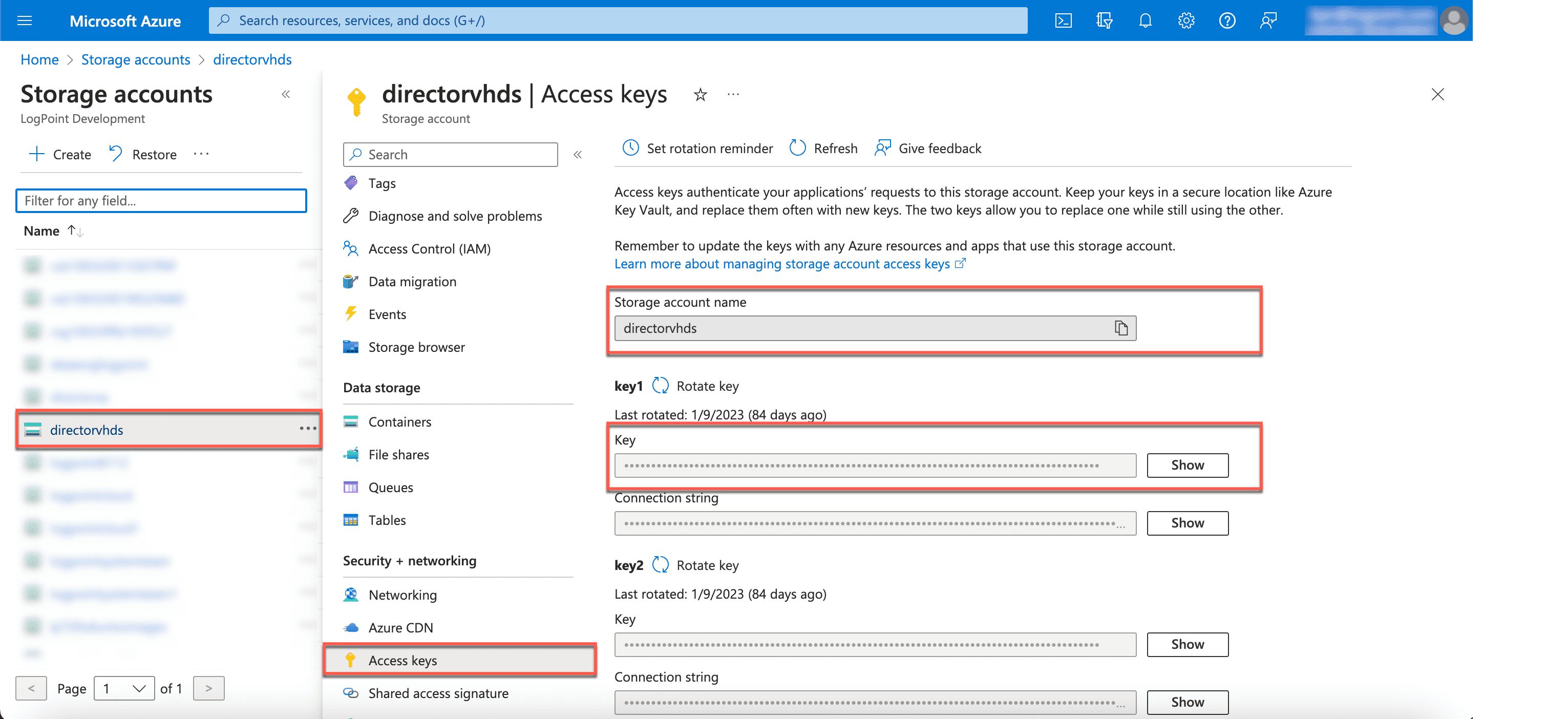The height and width of the screenshot is (719, 1568).
Task: Collapse the directorvhds resource menu
Action: coord(577,154)
